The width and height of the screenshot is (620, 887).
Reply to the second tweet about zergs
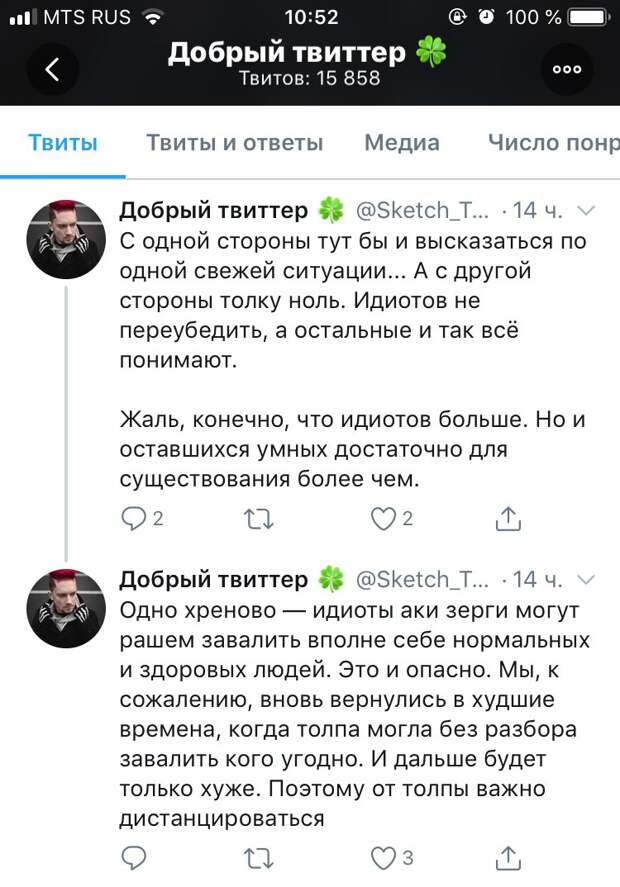point(132,857)
